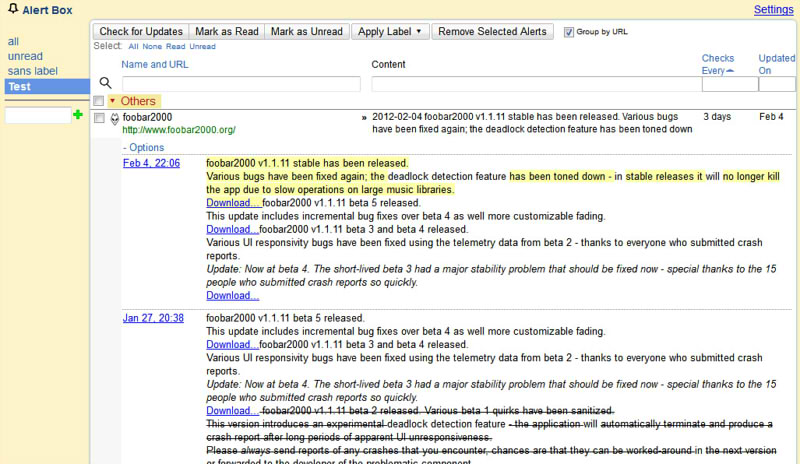Viewport: 800px width, 464px height.
Task: Click the Select None link
Action: pos(152,46)
